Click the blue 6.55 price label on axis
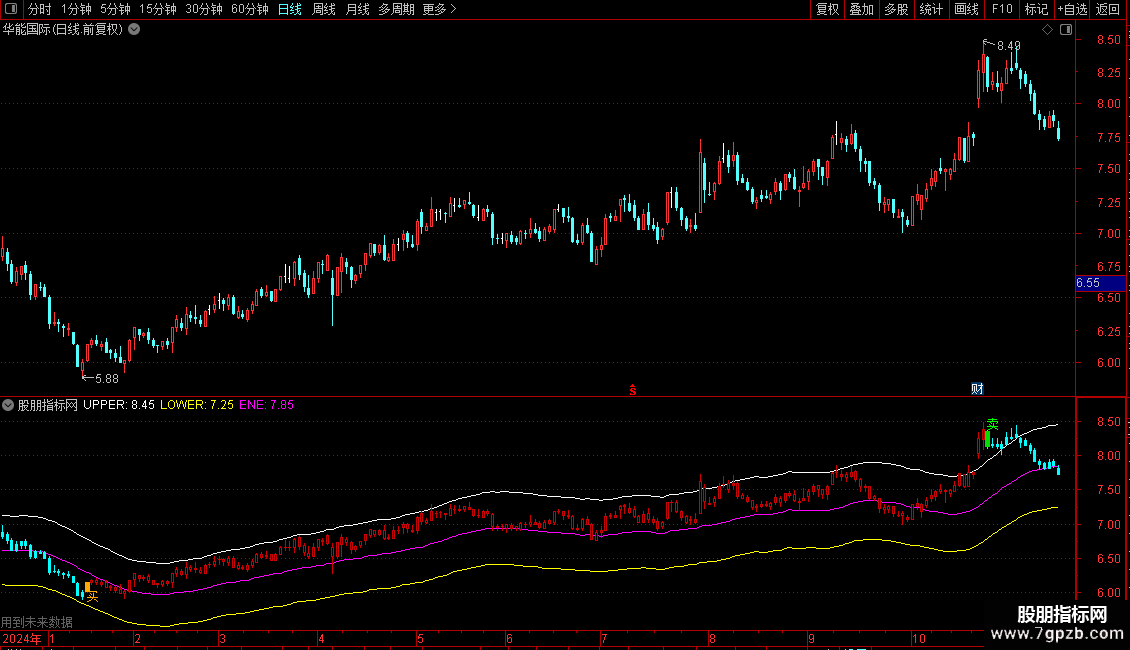 1100,283
